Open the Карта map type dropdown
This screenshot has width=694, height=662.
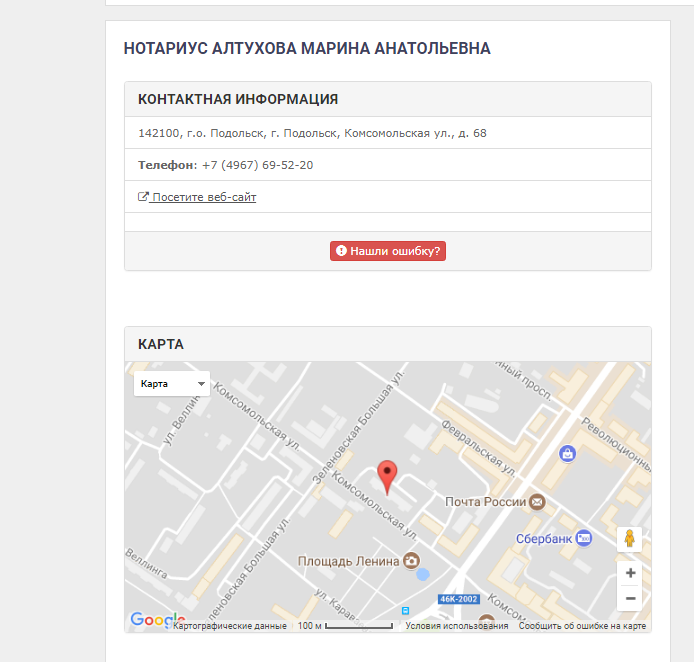click(171, 384)
